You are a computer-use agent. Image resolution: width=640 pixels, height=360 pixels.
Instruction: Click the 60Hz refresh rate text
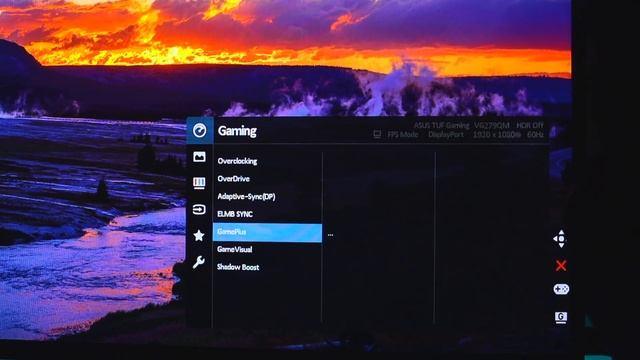click(535, 134)
